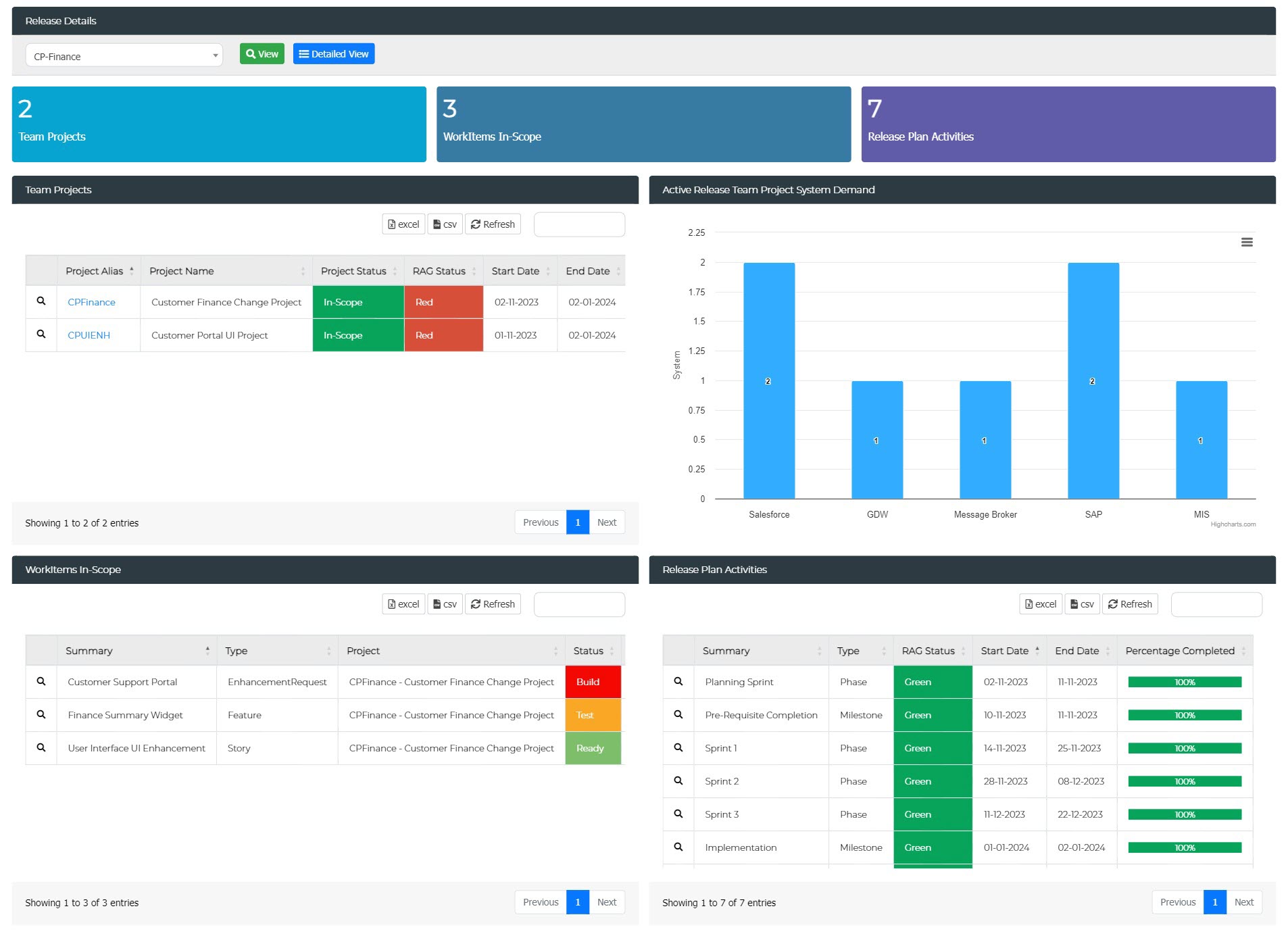The height and width of the screenshot is (942, 1288).
Task: Refresh the Team Projects table
Action: [493, 224]
